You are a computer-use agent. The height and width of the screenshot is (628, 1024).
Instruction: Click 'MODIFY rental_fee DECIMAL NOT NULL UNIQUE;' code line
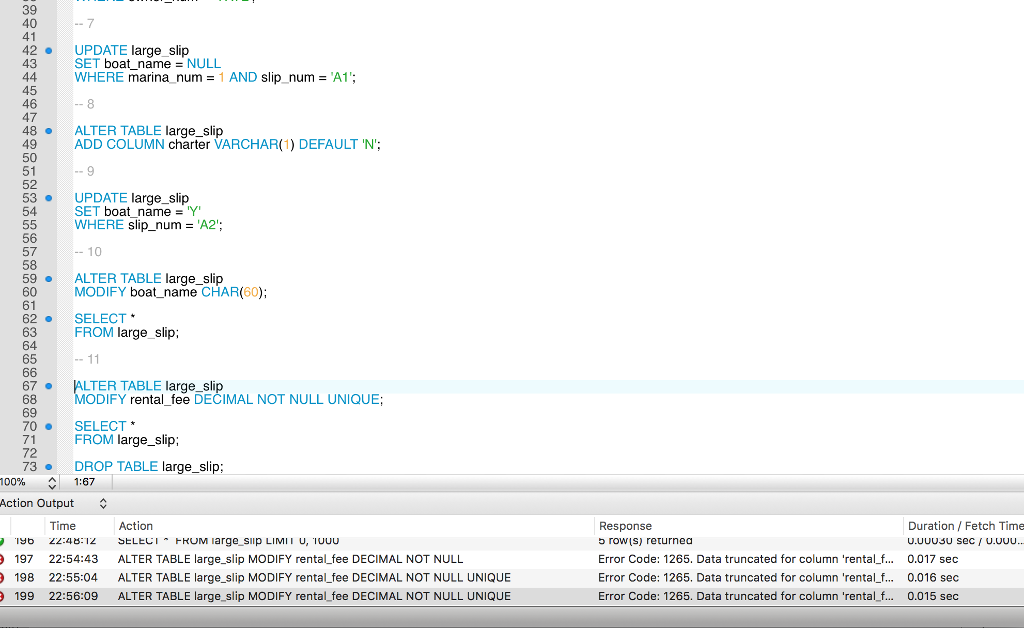[229, 400]
